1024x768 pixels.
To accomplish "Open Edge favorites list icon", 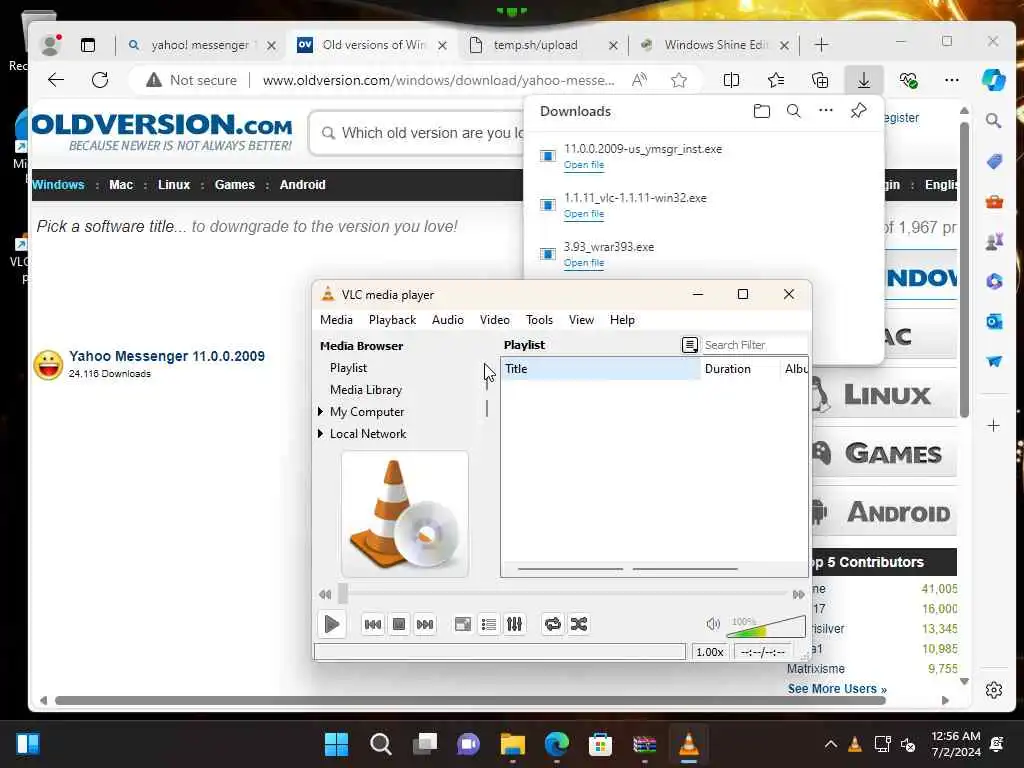I will 776,80.
